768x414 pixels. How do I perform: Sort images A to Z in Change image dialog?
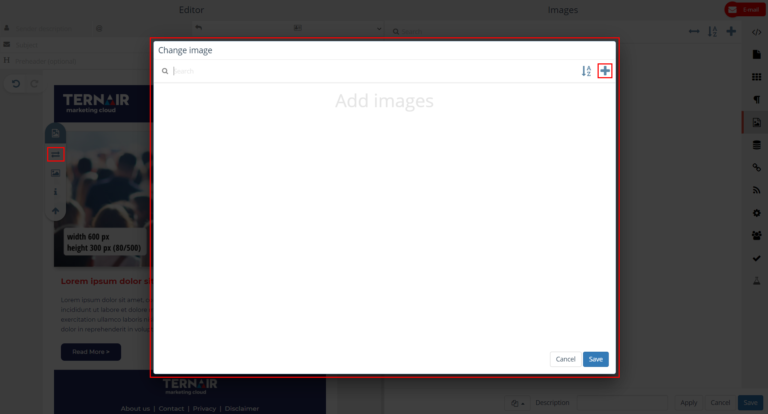586,71
